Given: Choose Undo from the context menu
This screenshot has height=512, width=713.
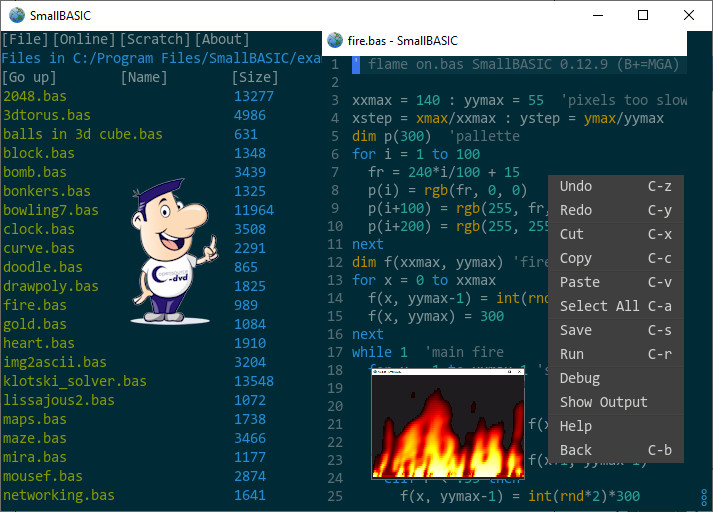Looking at the screenshot, I should point(576,186).
